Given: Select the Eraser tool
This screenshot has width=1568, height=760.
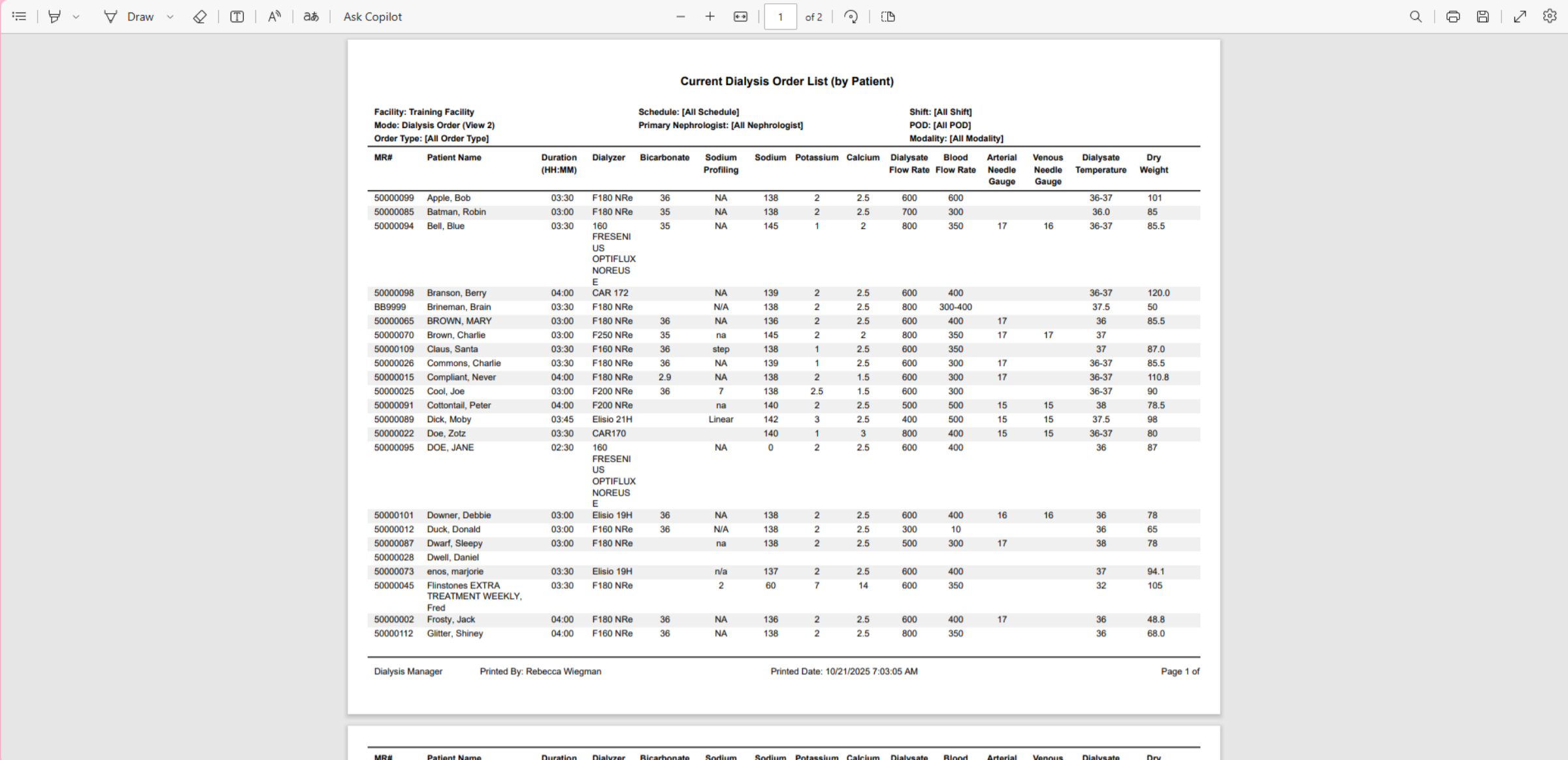Looking at the screenshot, I should 200,16.
